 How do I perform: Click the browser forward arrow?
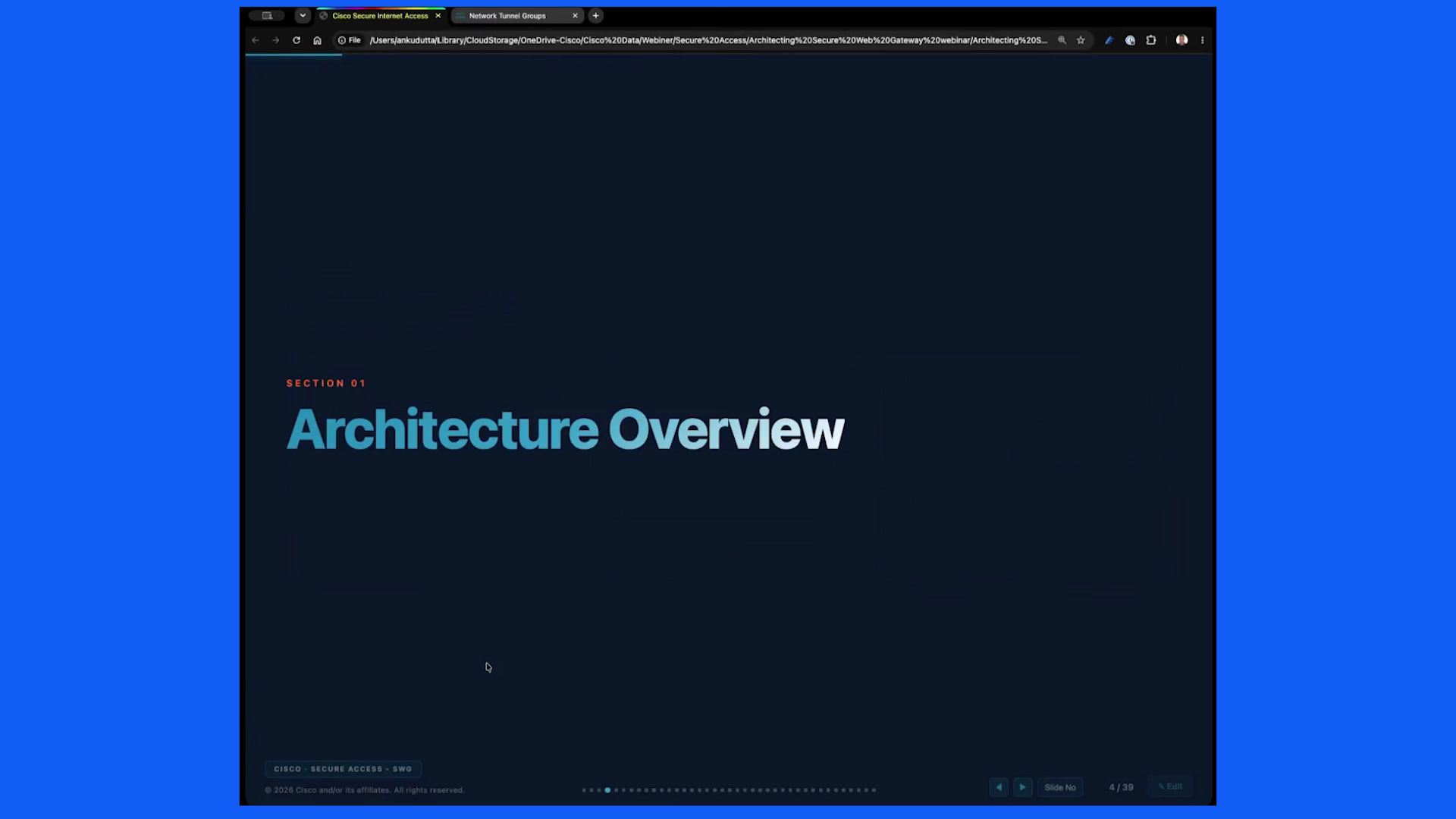tap(276, 40)
